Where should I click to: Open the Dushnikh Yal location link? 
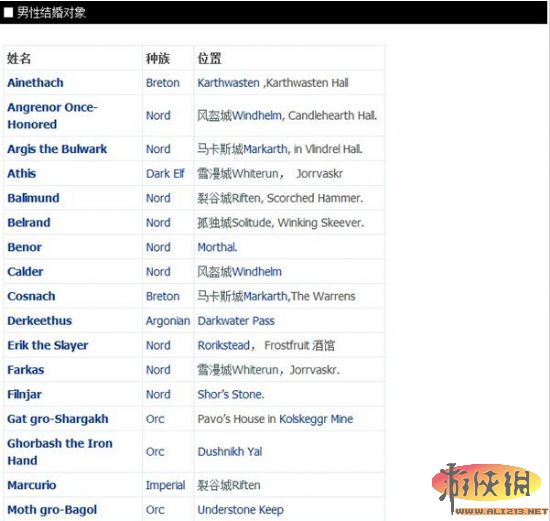pyautogui.click(x=230, y=452)
